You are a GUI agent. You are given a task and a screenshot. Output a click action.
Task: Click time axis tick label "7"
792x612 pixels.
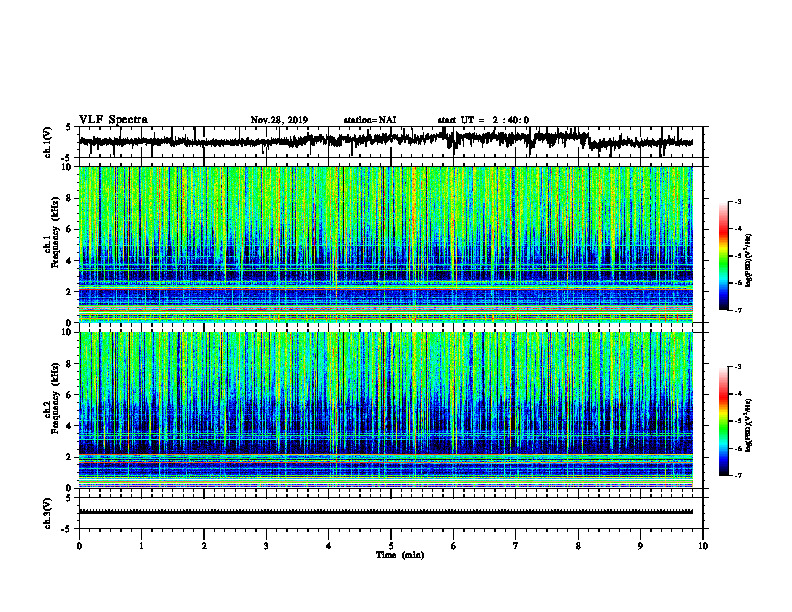(516, 546)
